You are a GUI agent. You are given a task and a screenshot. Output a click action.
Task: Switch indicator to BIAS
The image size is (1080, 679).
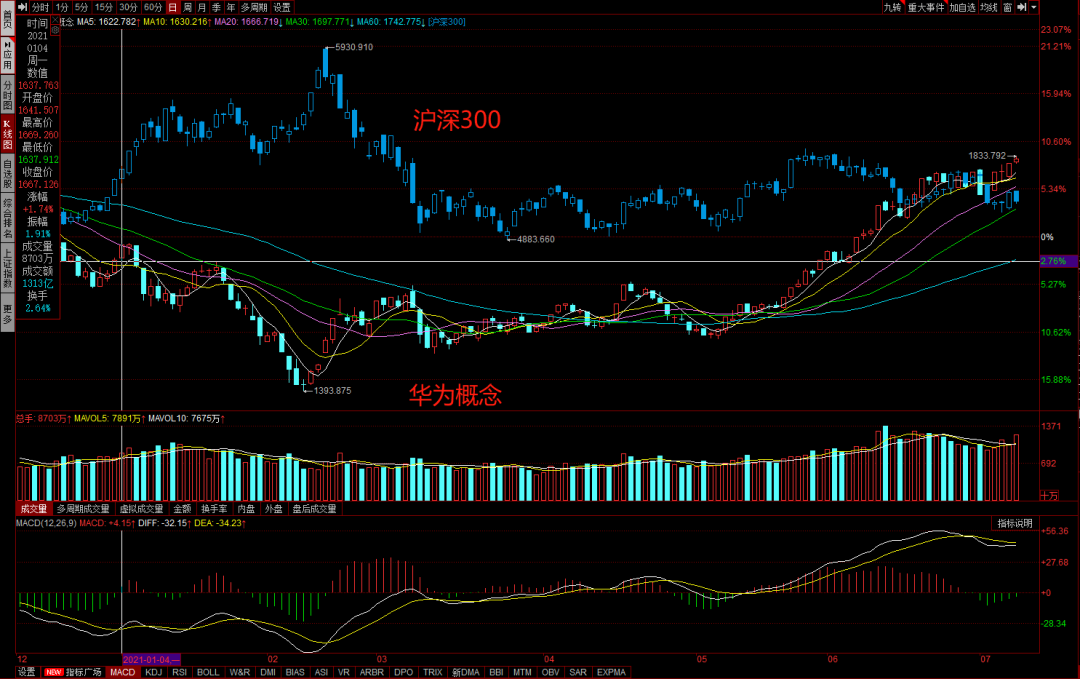[295, 672]
